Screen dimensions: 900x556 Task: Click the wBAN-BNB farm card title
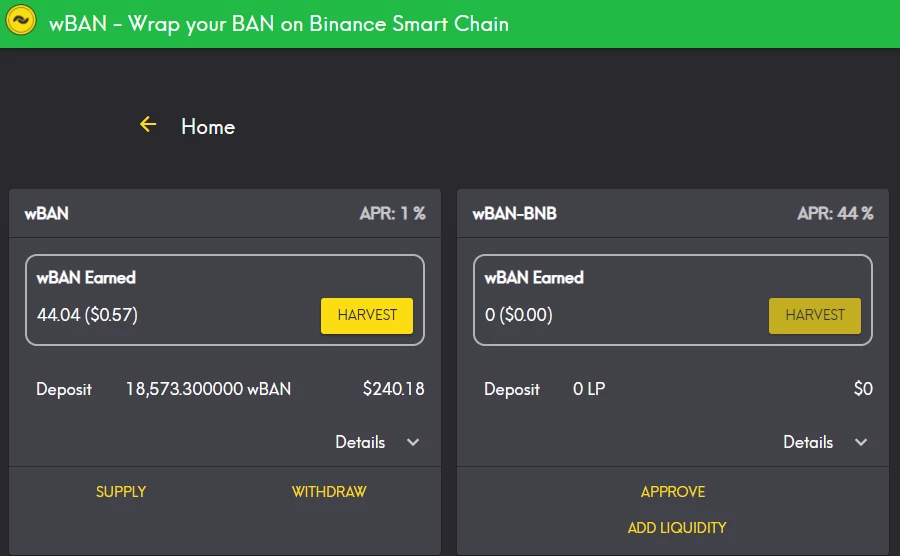click(514, 214)
